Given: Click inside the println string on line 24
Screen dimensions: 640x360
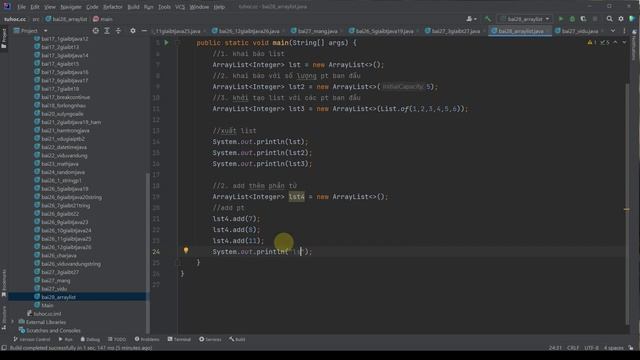Looking at the screenshot, I should [x=297, y=252].
